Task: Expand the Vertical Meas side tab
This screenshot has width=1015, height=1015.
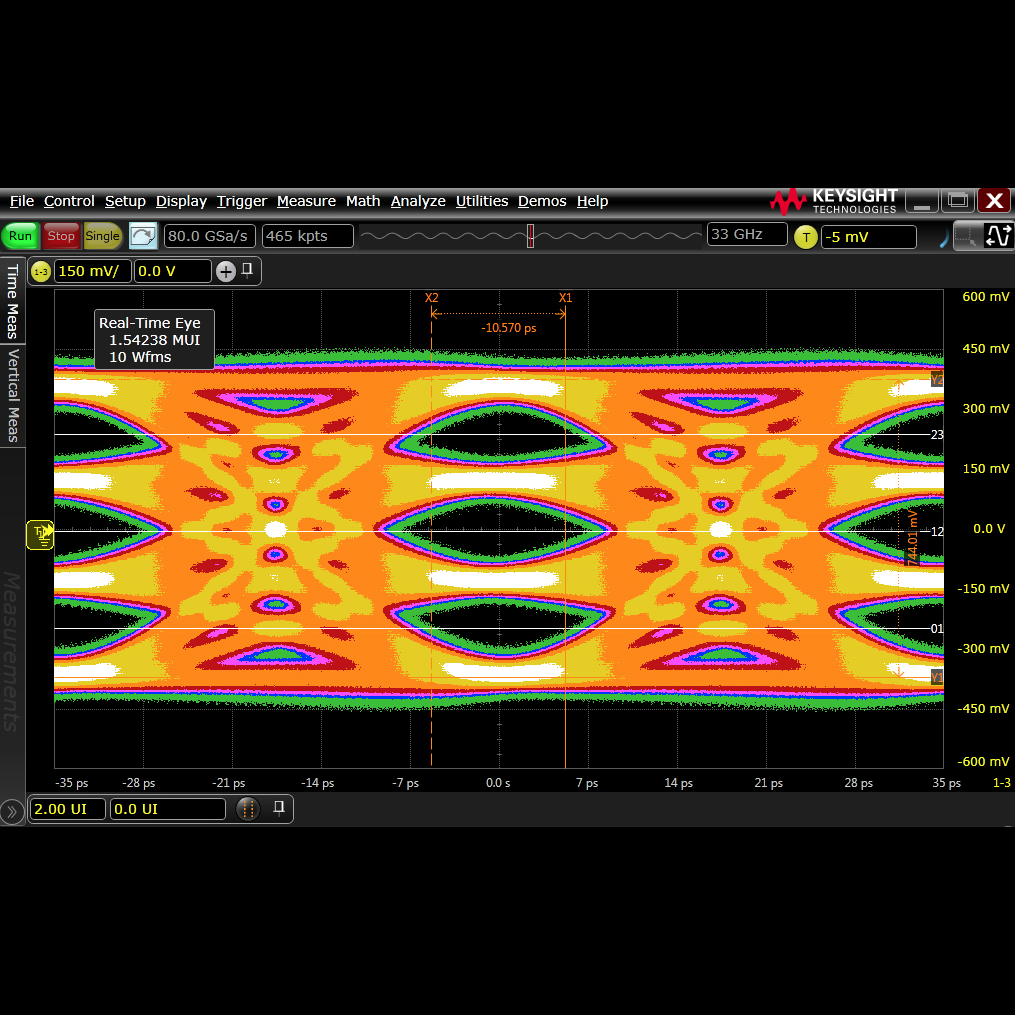Action: point(13,396)
